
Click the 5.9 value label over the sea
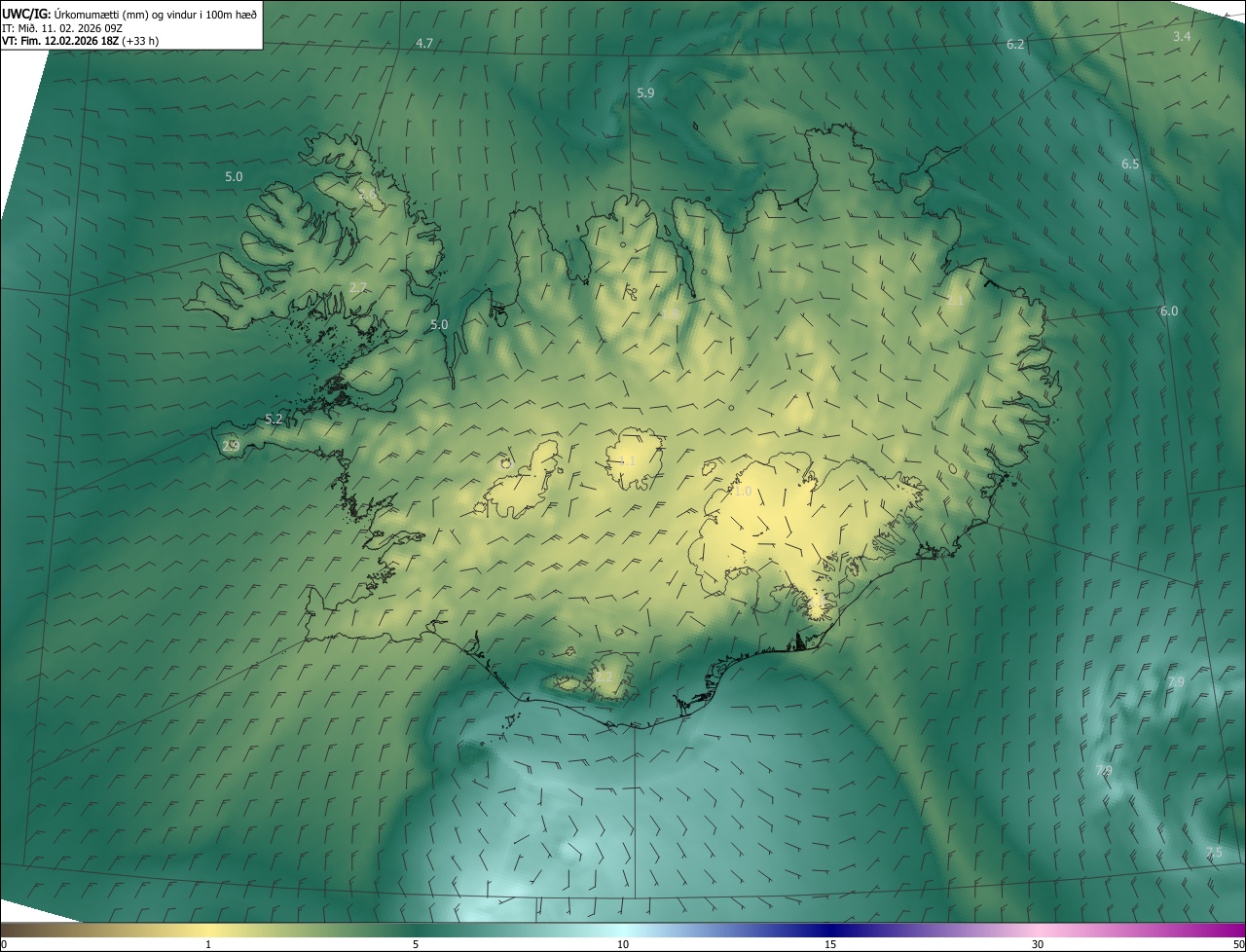645,92
